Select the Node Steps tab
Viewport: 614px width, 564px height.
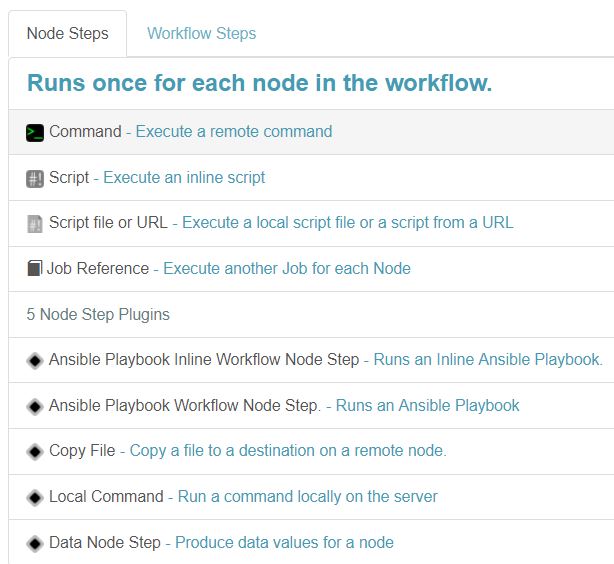pos(68,34)
